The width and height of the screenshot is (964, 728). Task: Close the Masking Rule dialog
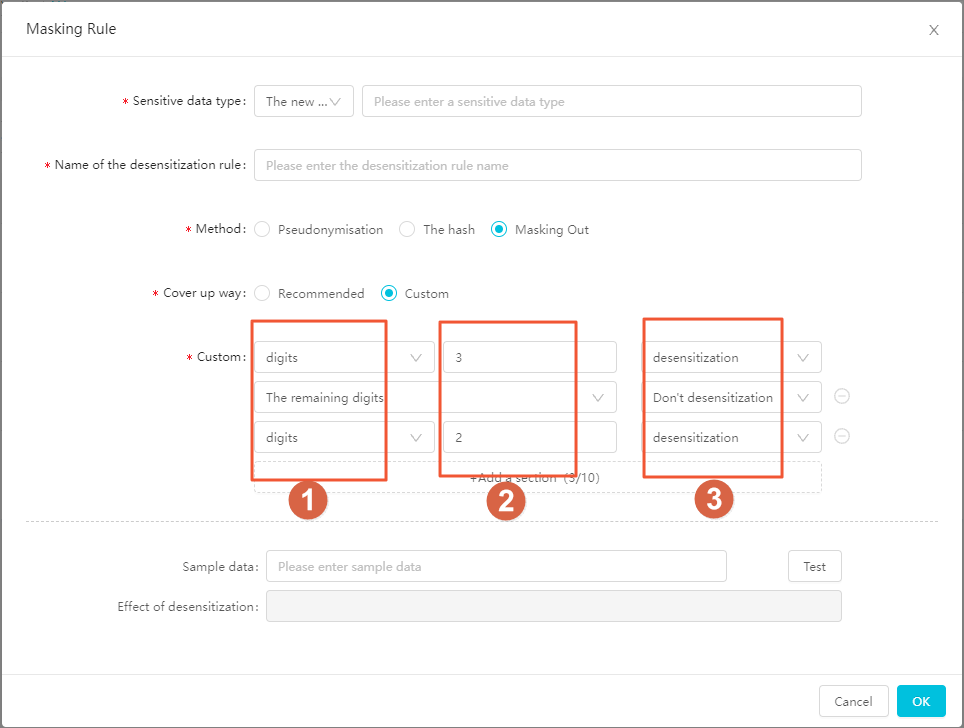934,30
